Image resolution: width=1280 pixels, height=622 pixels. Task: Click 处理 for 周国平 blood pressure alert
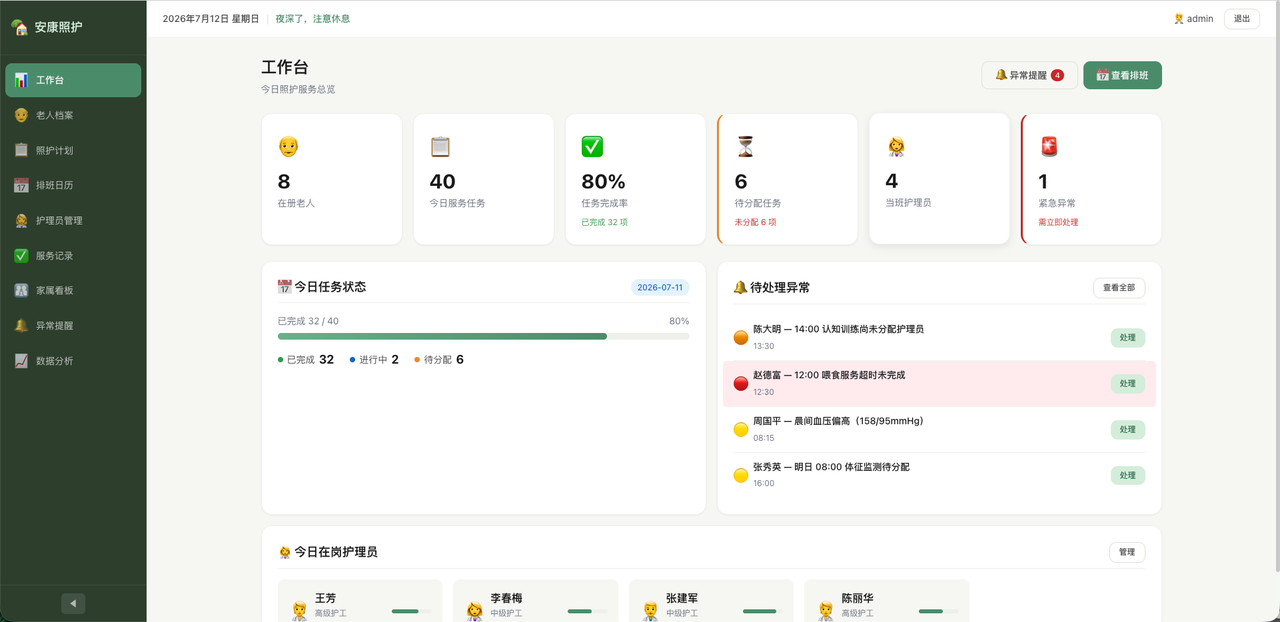pos(1128,430)
